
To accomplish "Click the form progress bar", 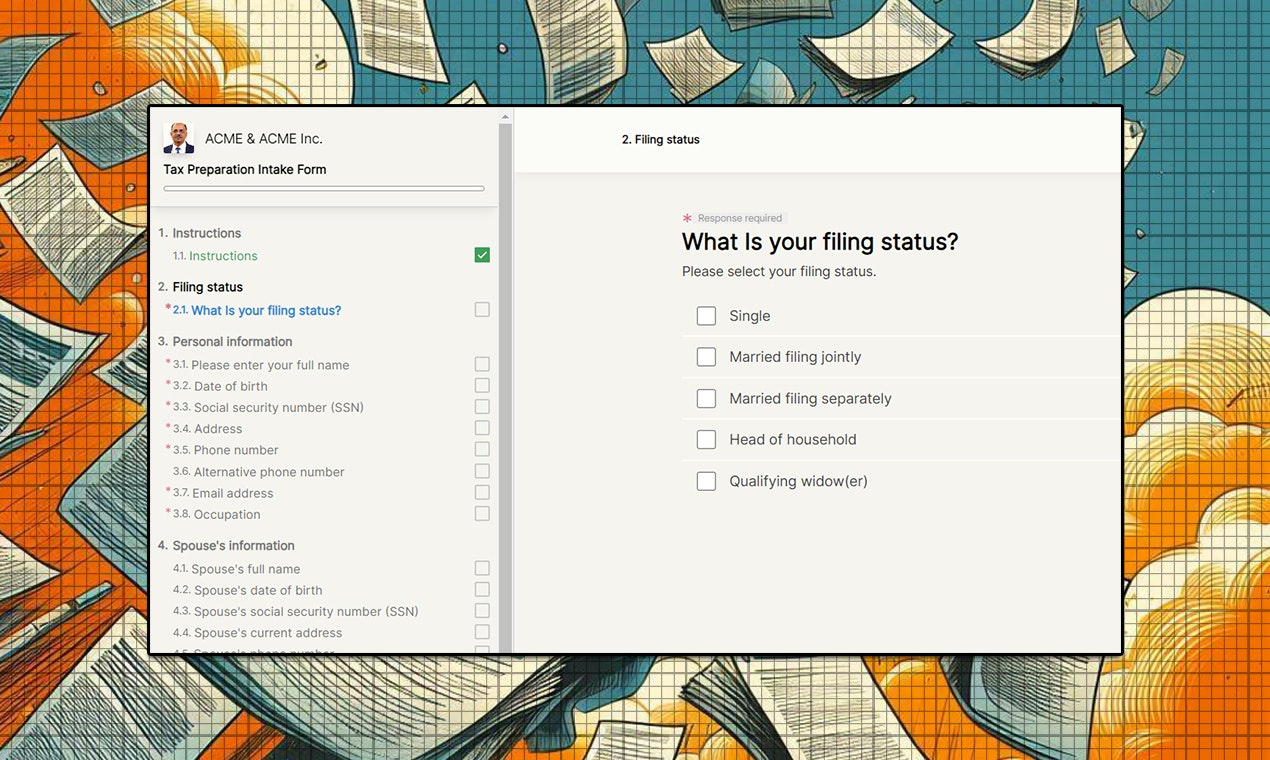I will [x=324, y=188].
